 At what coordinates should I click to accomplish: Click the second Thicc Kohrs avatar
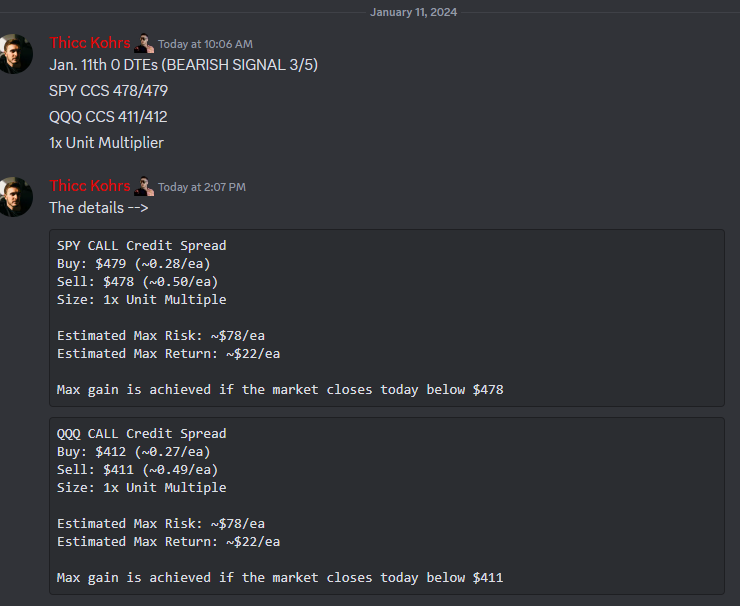coord(16,197)
